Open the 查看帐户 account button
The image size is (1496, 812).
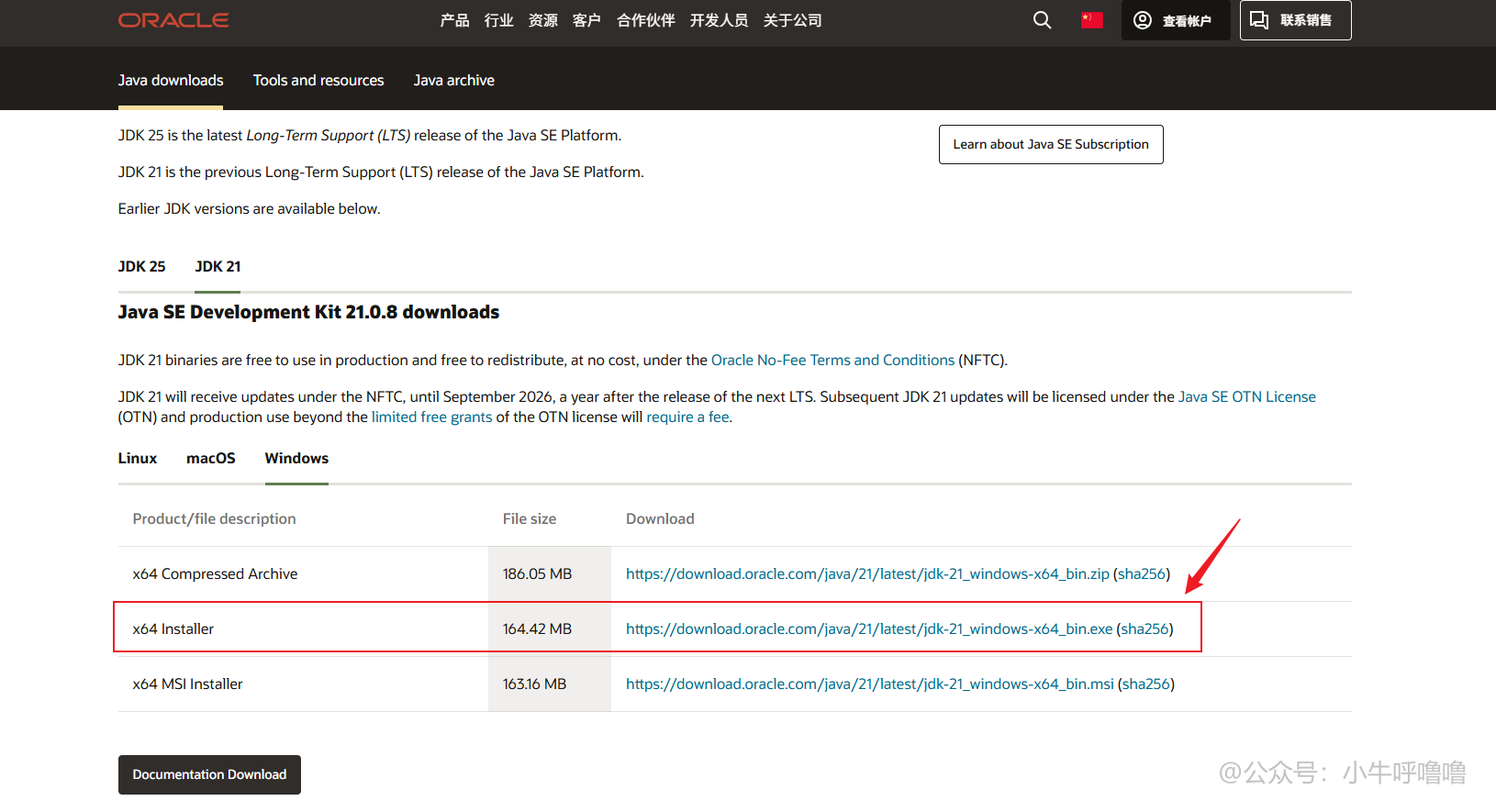tap(1175, 20)
